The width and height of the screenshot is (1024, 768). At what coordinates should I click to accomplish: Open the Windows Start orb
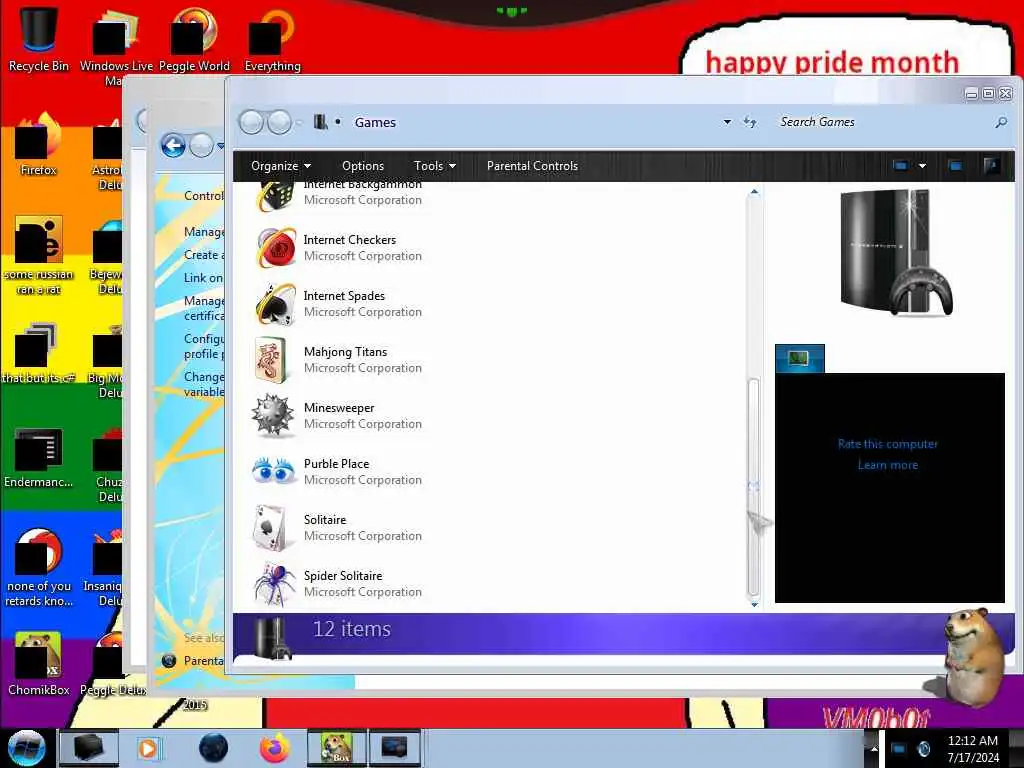pyautogui.click(x=26, y=748)
